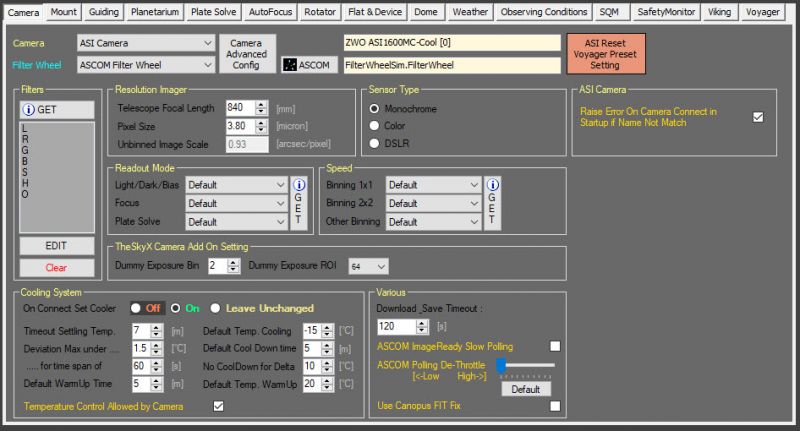
Task: Click Default Temp. Cooling spinner arrows
Action: click(x=328, y=331)
